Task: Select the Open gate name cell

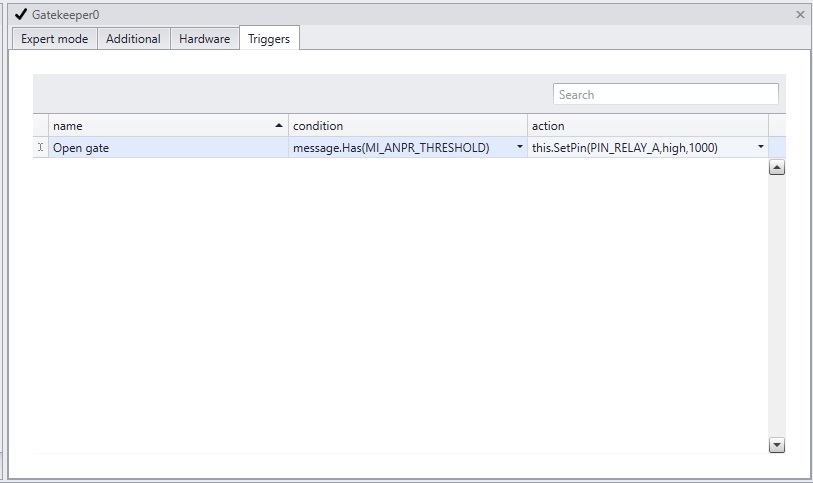Action: 169,148
